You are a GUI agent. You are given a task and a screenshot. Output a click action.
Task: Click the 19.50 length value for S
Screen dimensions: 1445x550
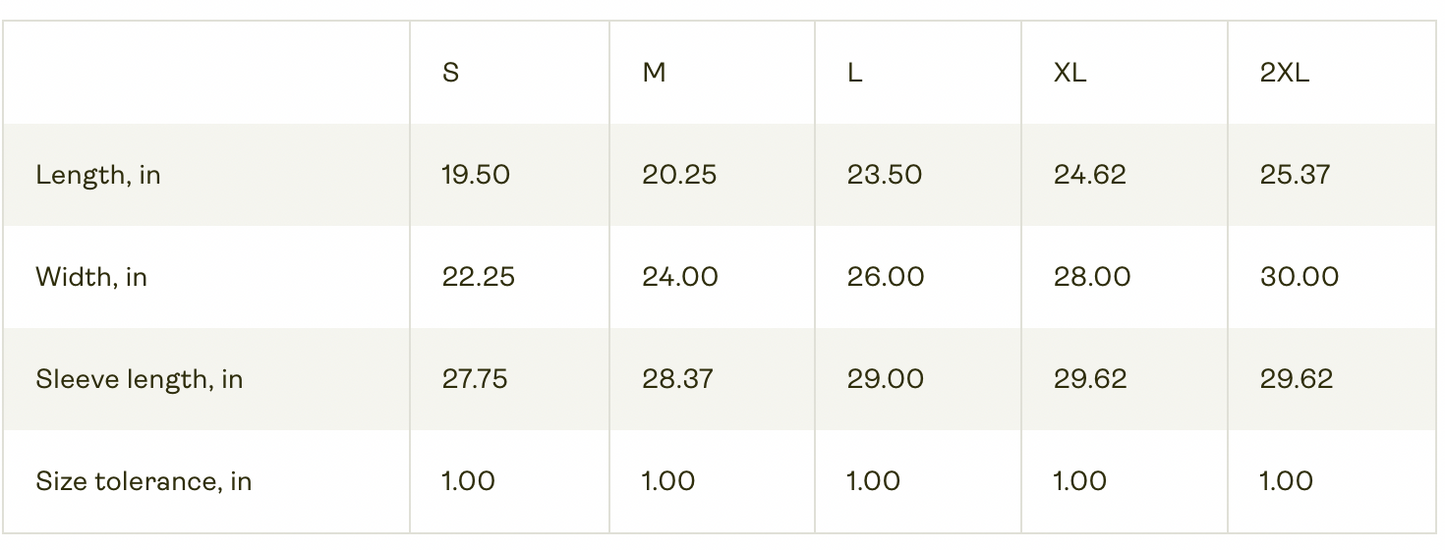pyautogui.click(x=476, y=175)
